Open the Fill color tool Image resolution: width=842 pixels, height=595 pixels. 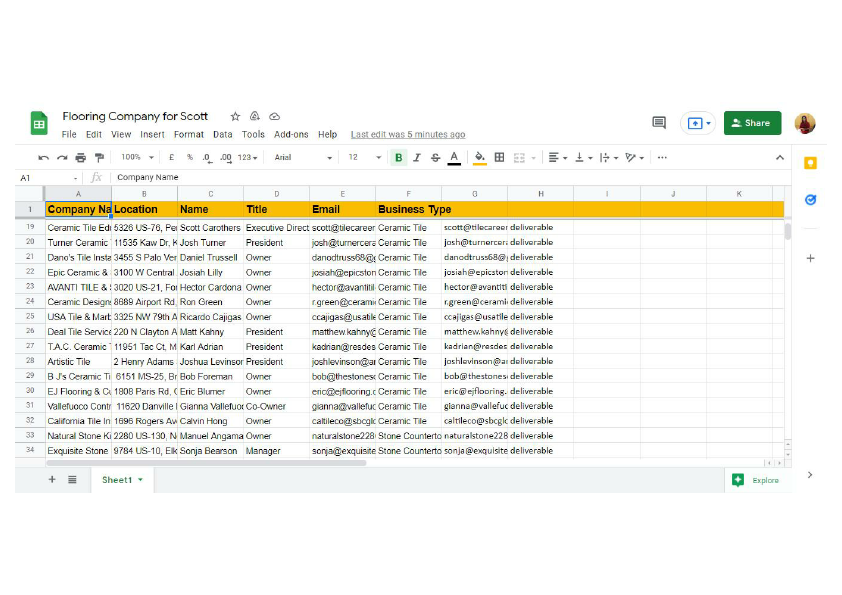coord(478,157)
